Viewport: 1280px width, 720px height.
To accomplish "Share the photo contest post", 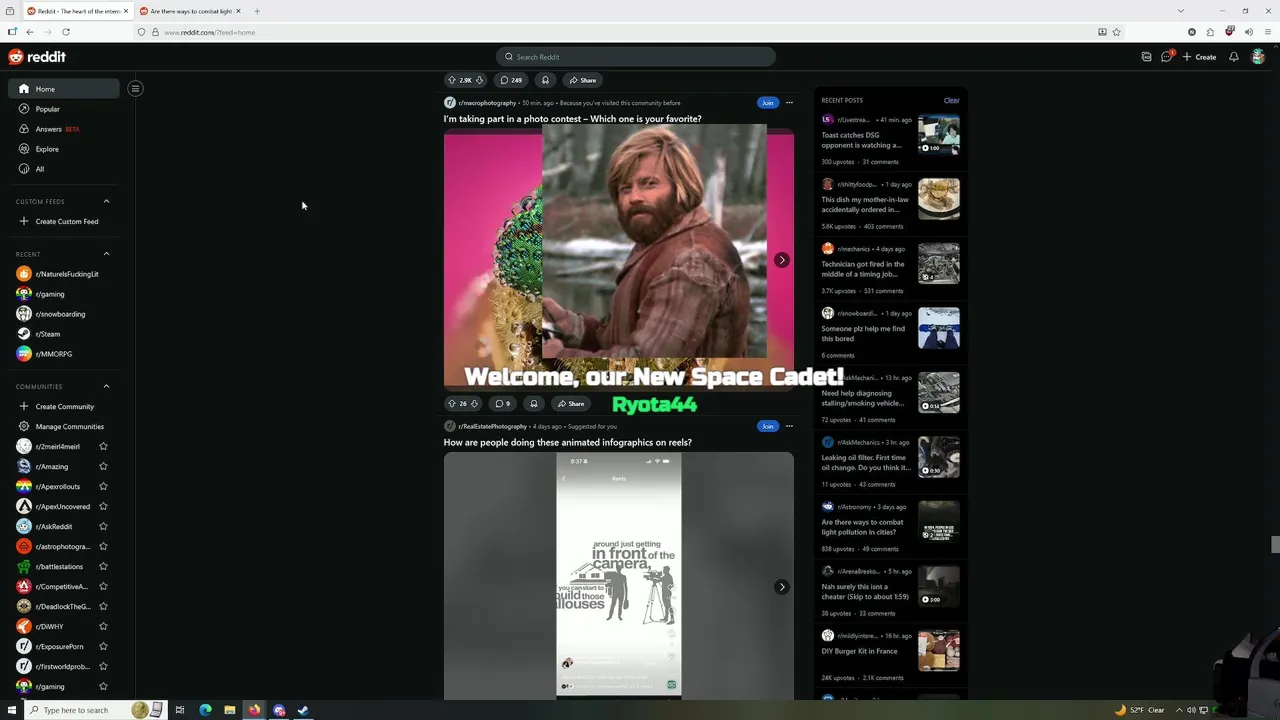I will coord(571,403).
